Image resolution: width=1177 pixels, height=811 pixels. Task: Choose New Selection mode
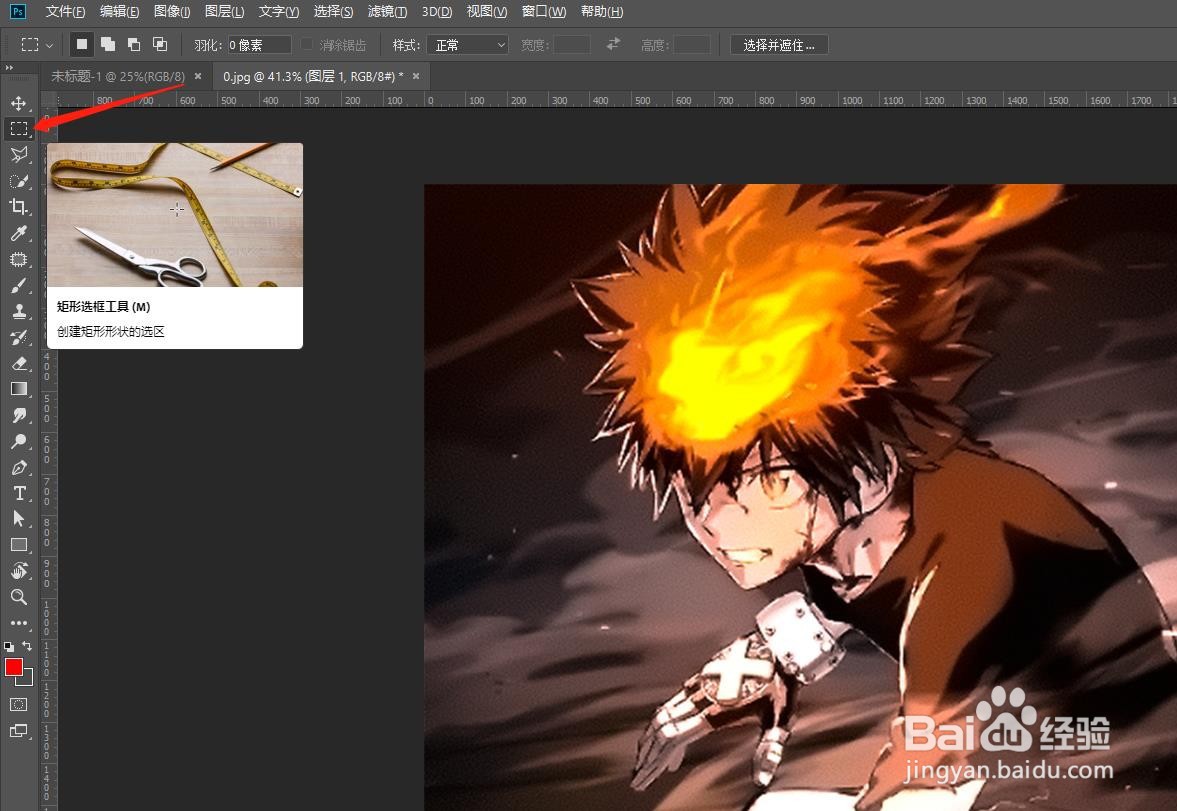(x=82, y=44)
